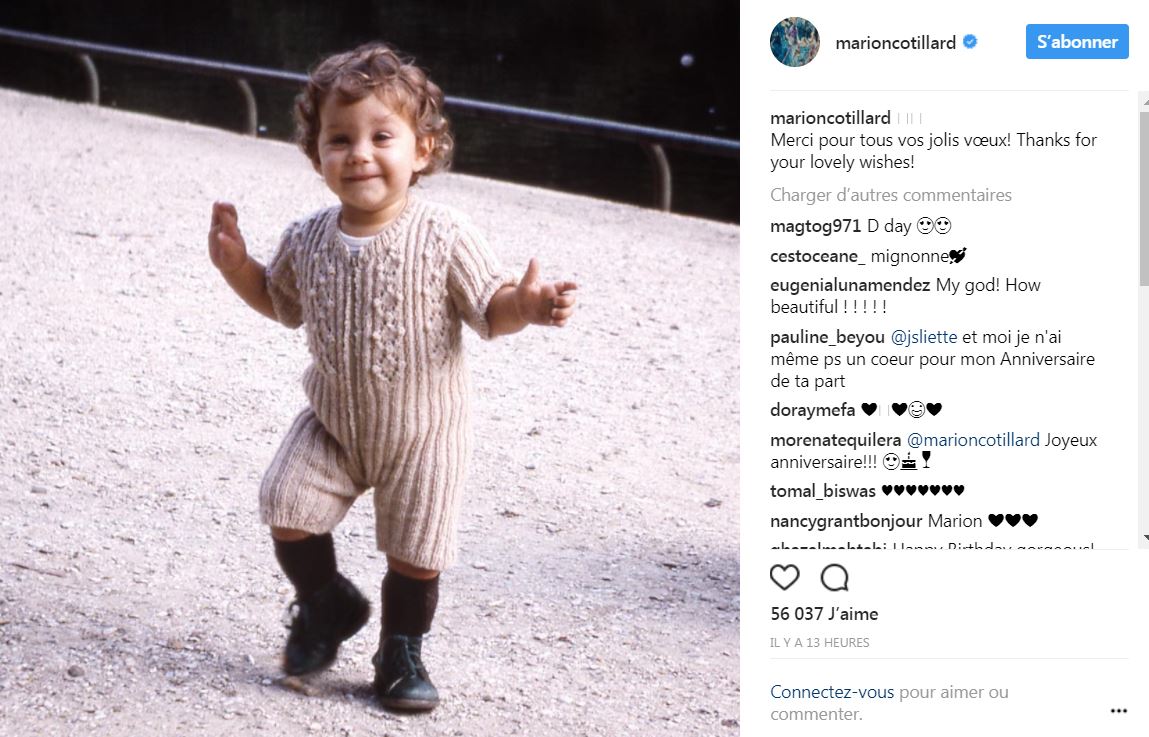Open the @jsliette mention link
This screenshot has width=1149, height=737.
(x=923, y=337)
